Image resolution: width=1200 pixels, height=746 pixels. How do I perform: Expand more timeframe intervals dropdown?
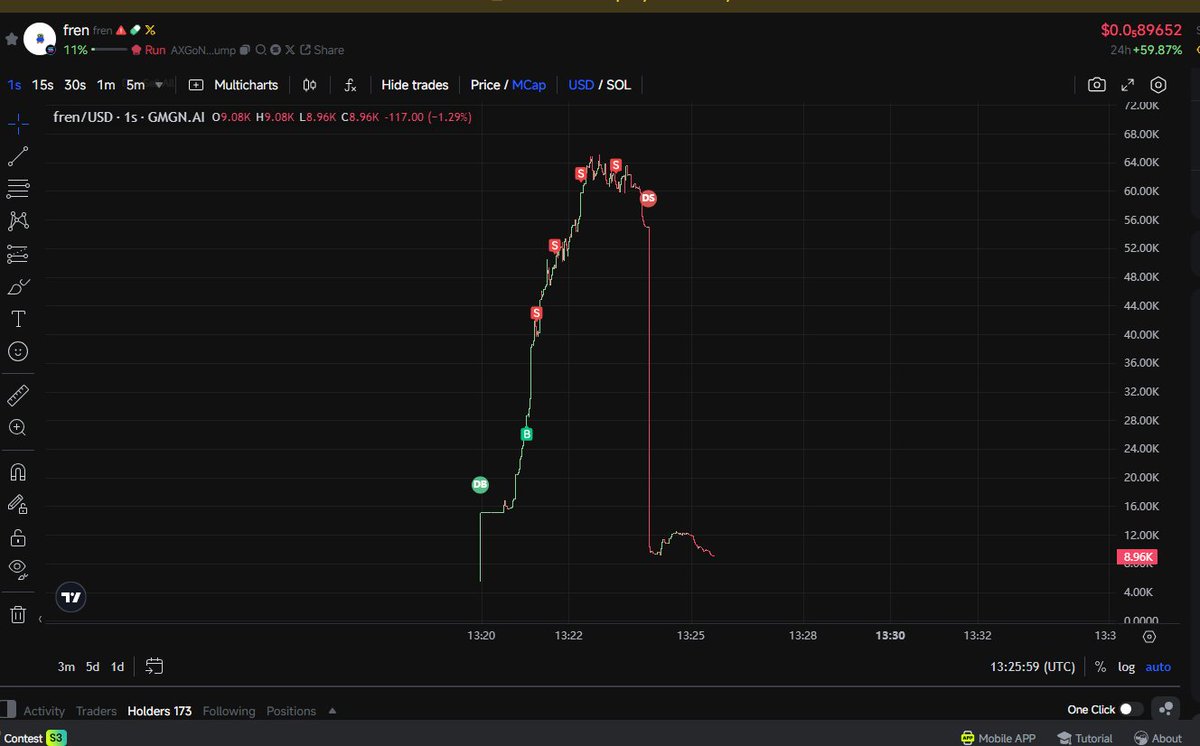159,84
